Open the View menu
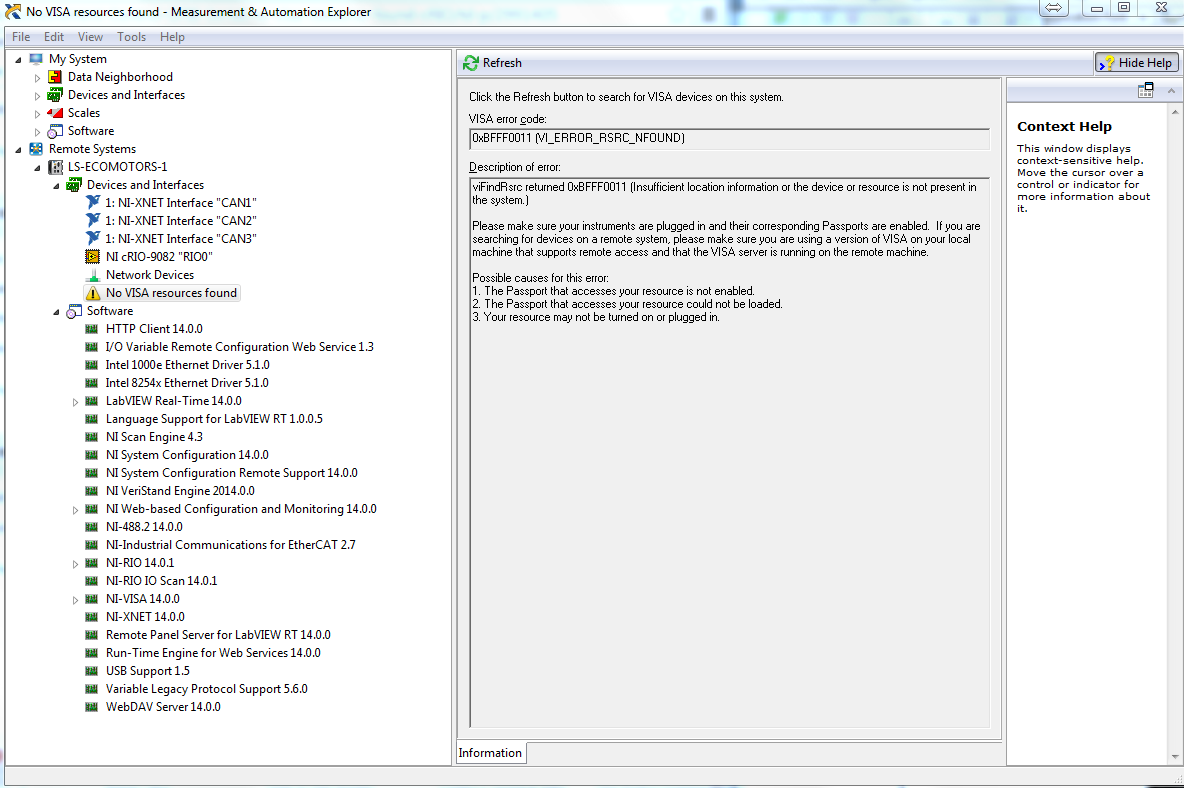Screen dimensions: 1184x788 tap(90, 36)
